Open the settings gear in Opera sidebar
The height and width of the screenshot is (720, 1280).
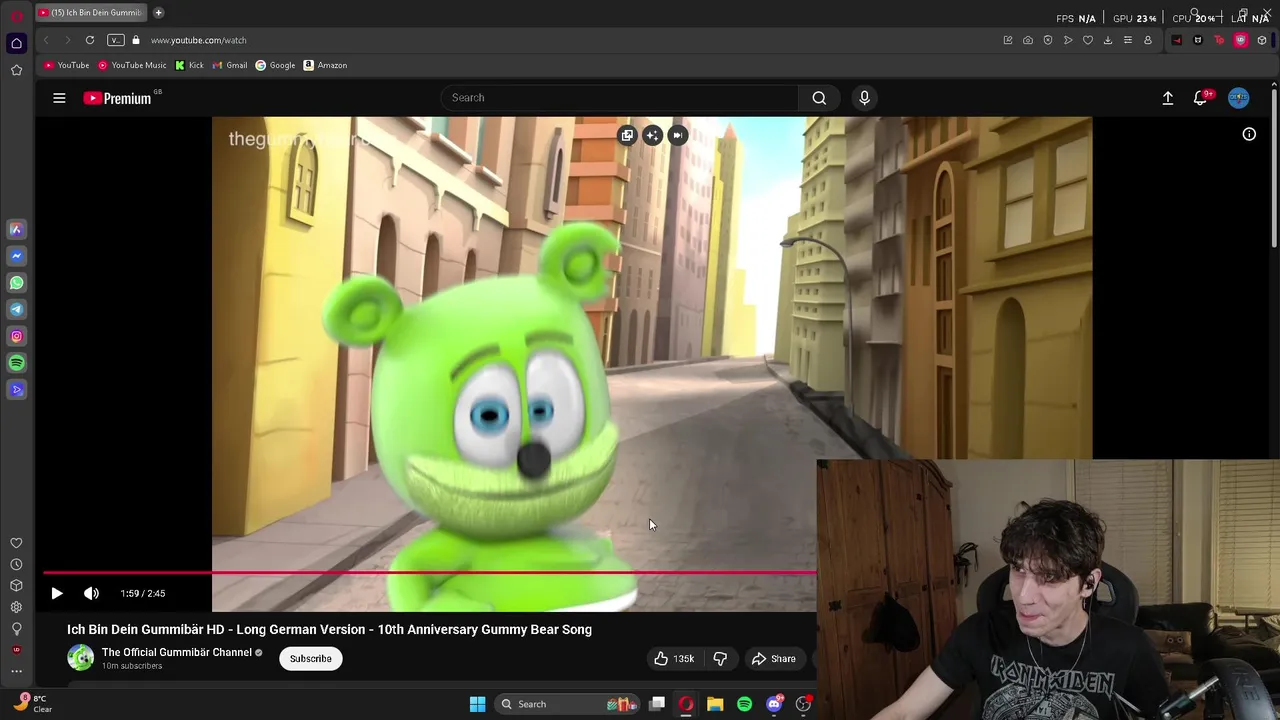(x=16, y=607)
